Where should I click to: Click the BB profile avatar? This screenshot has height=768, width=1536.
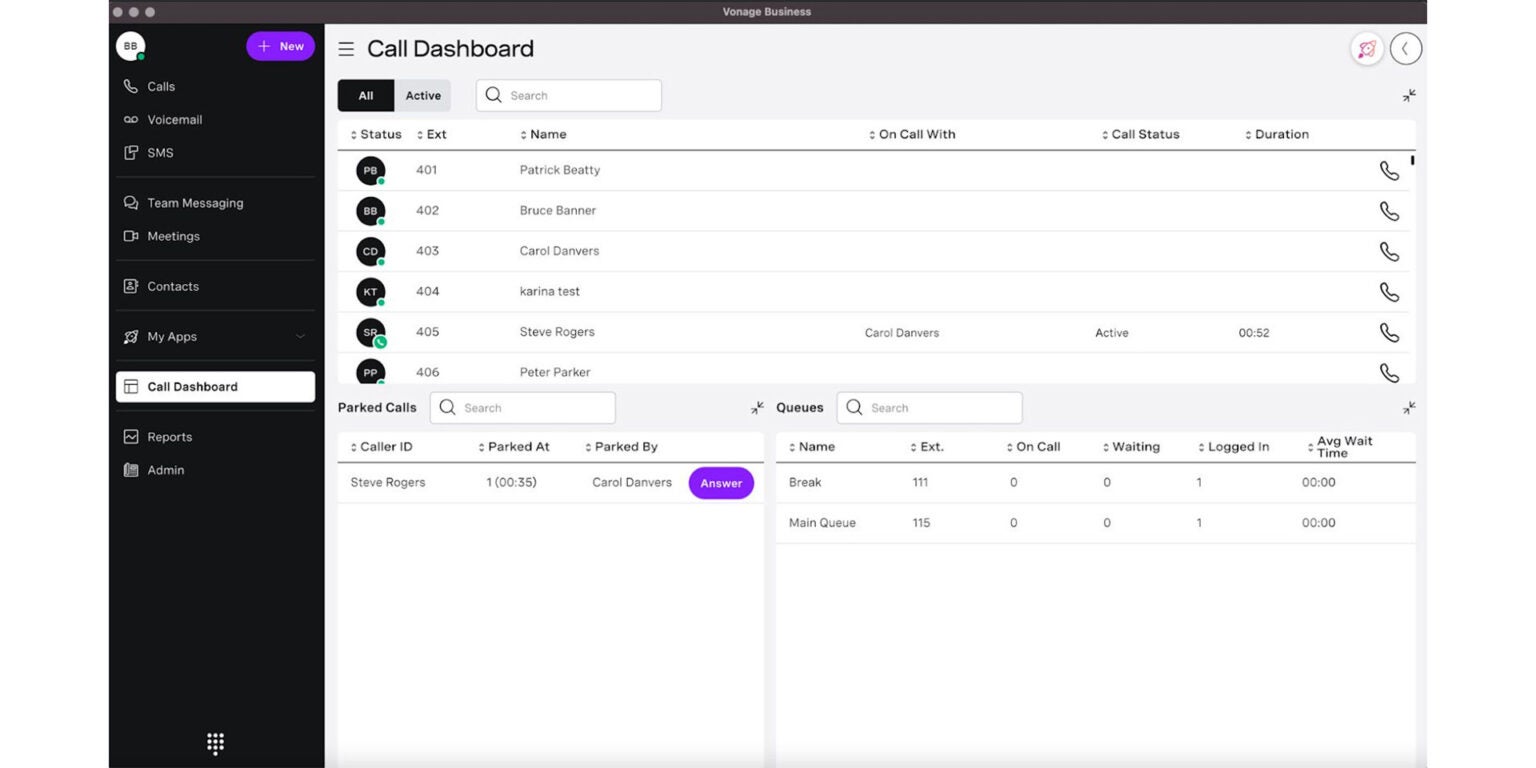click(131, 46)
